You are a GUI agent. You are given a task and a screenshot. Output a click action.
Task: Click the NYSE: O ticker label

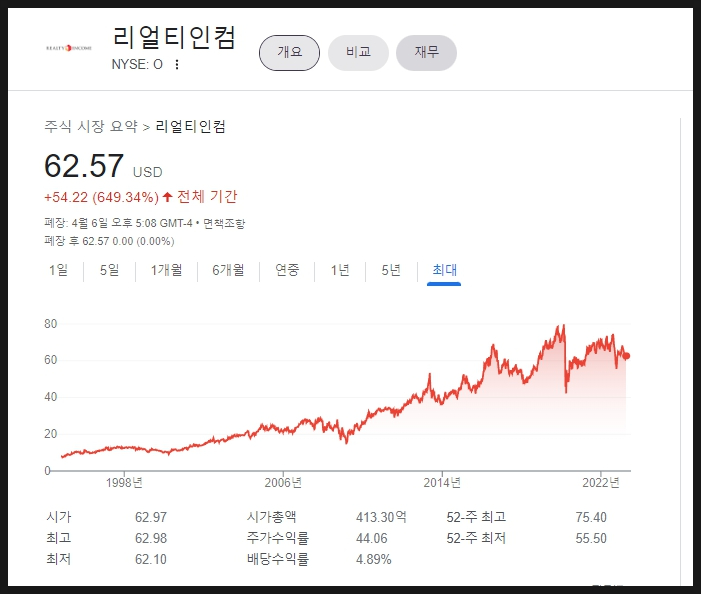137,65
